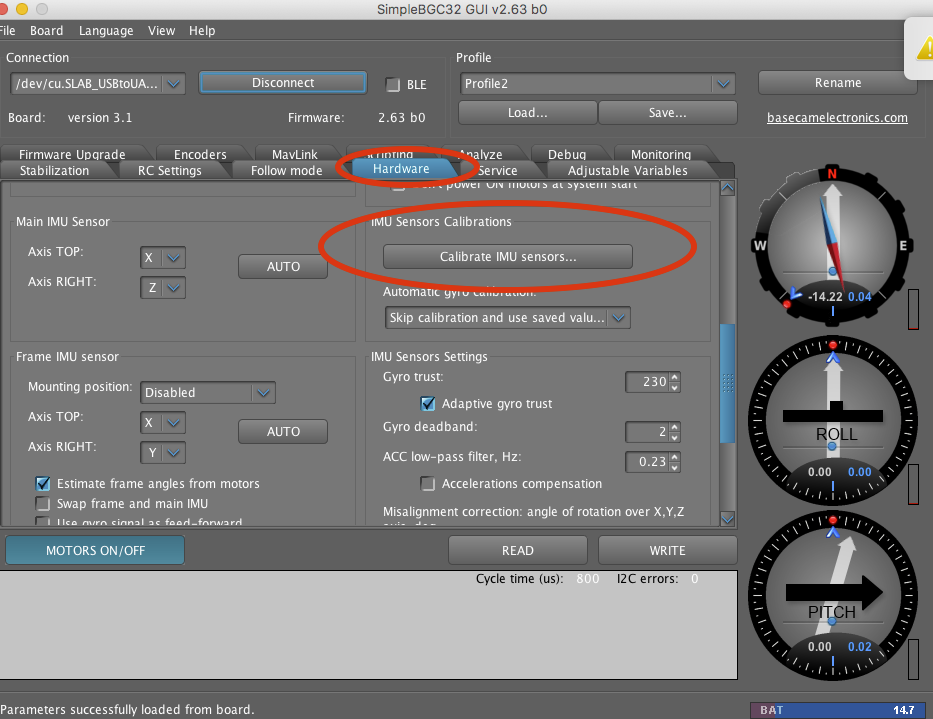Image resolution: width=933 pixels, height=719 pixels.
Task: Uncheck Estimate frame angles from motors
Action: pyautogui.click(x=43, y=483)
